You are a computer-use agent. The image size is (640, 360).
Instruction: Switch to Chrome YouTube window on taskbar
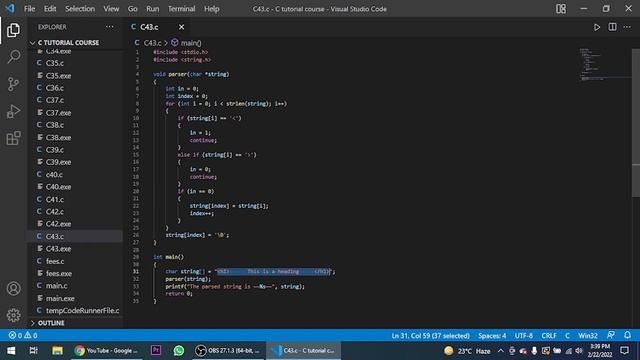click(x=106, y=351)
